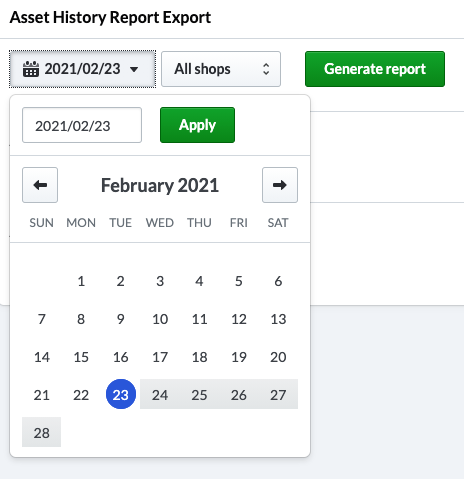Pick February 28 in calendar
The image size is (464, 479).
(42, 432)
